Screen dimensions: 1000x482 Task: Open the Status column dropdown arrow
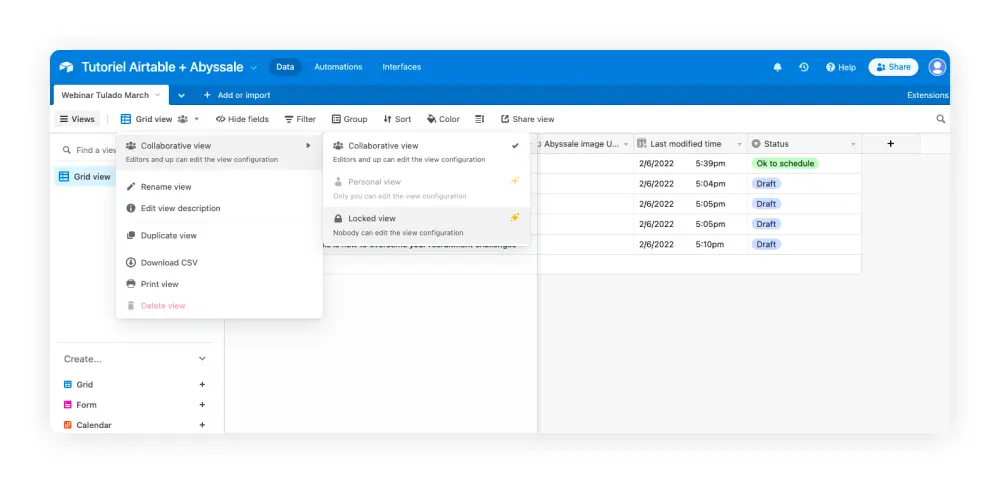click(853, 144)
